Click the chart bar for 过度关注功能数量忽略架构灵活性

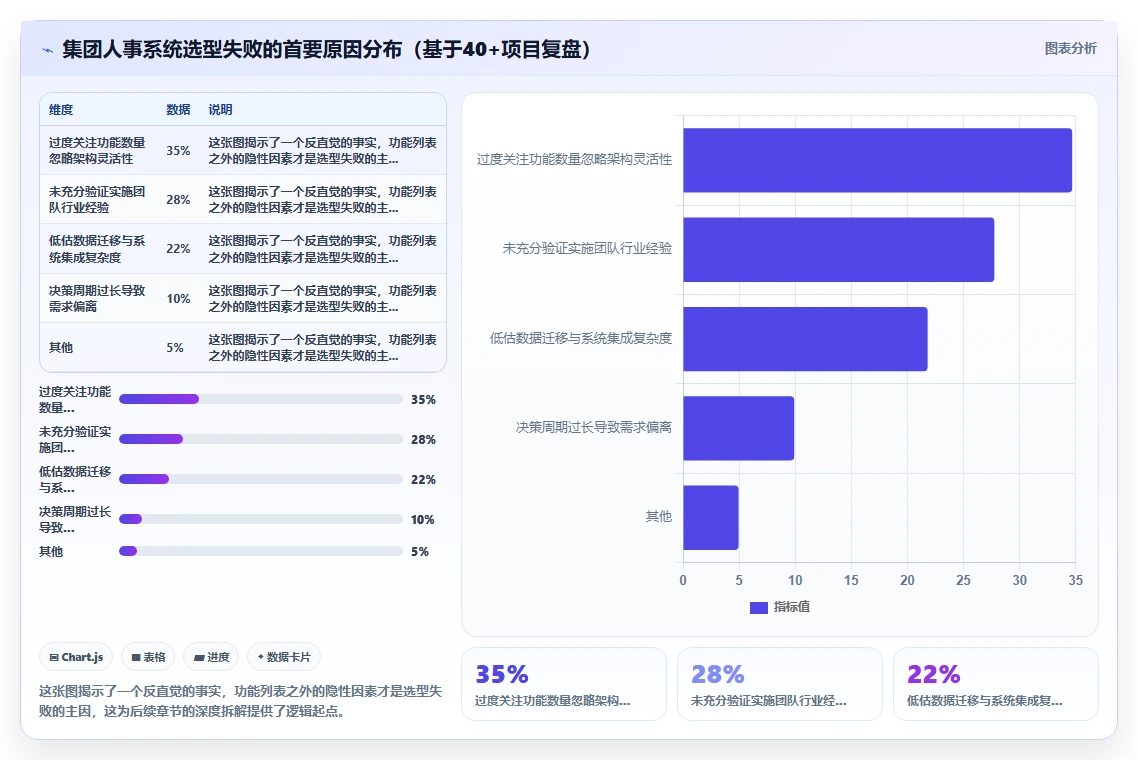[877, 160]
